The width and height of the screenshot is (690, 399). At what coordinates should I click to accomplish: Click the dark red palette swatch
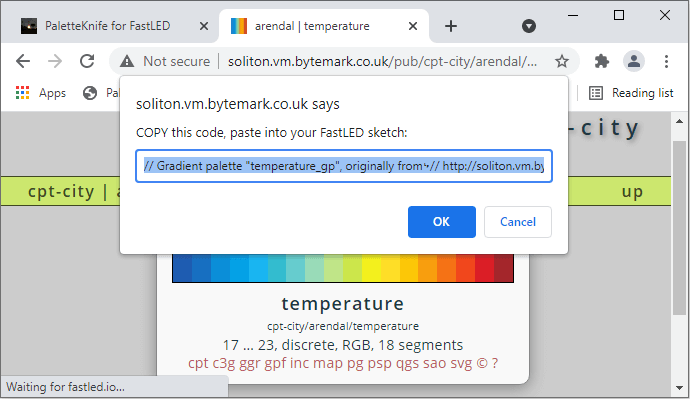pos(503,268)
